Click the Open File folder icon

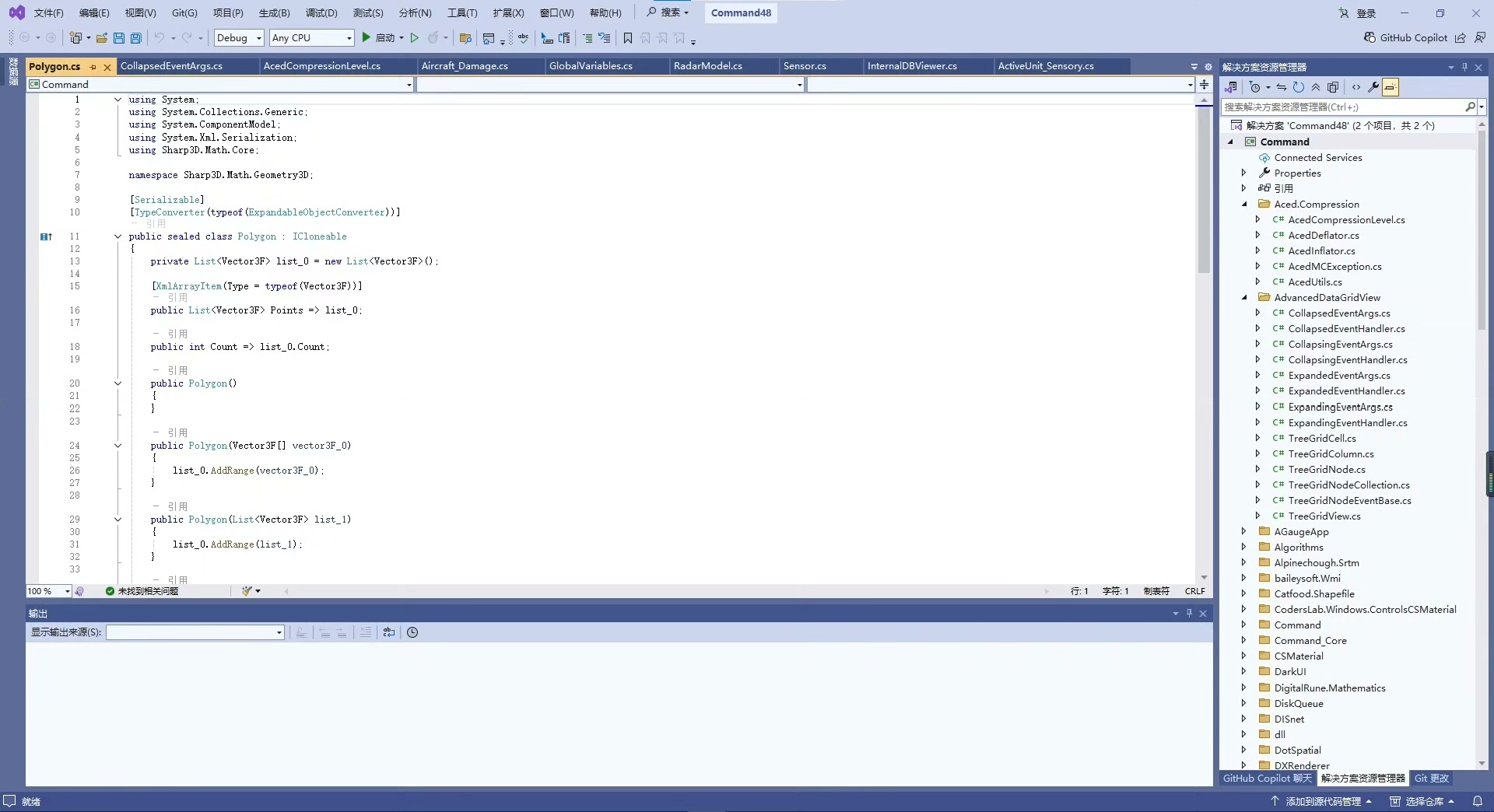tap(101, 38)
